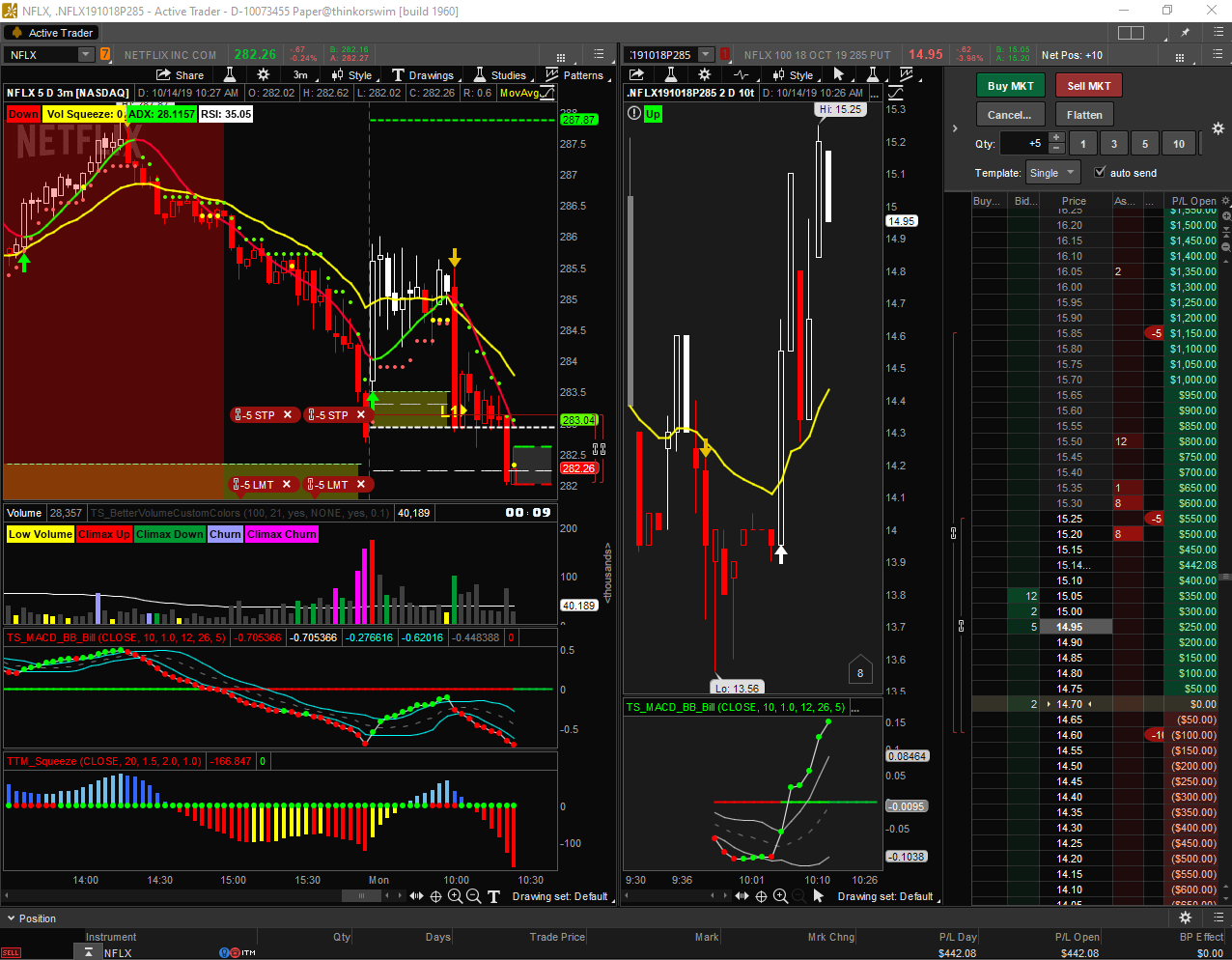The image size is (1232, 960).
Task: Click the flask icon right of option chart share
Action: (x=671, y=74)
